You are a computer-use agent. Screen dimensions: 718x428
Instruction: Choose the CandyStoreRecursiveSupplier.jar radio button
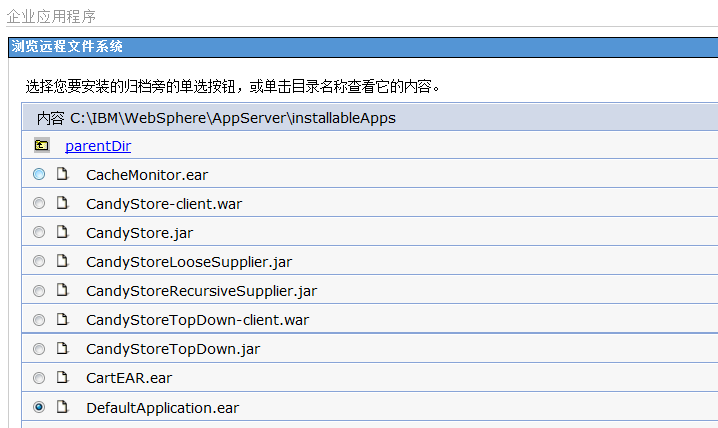(39, 291)
